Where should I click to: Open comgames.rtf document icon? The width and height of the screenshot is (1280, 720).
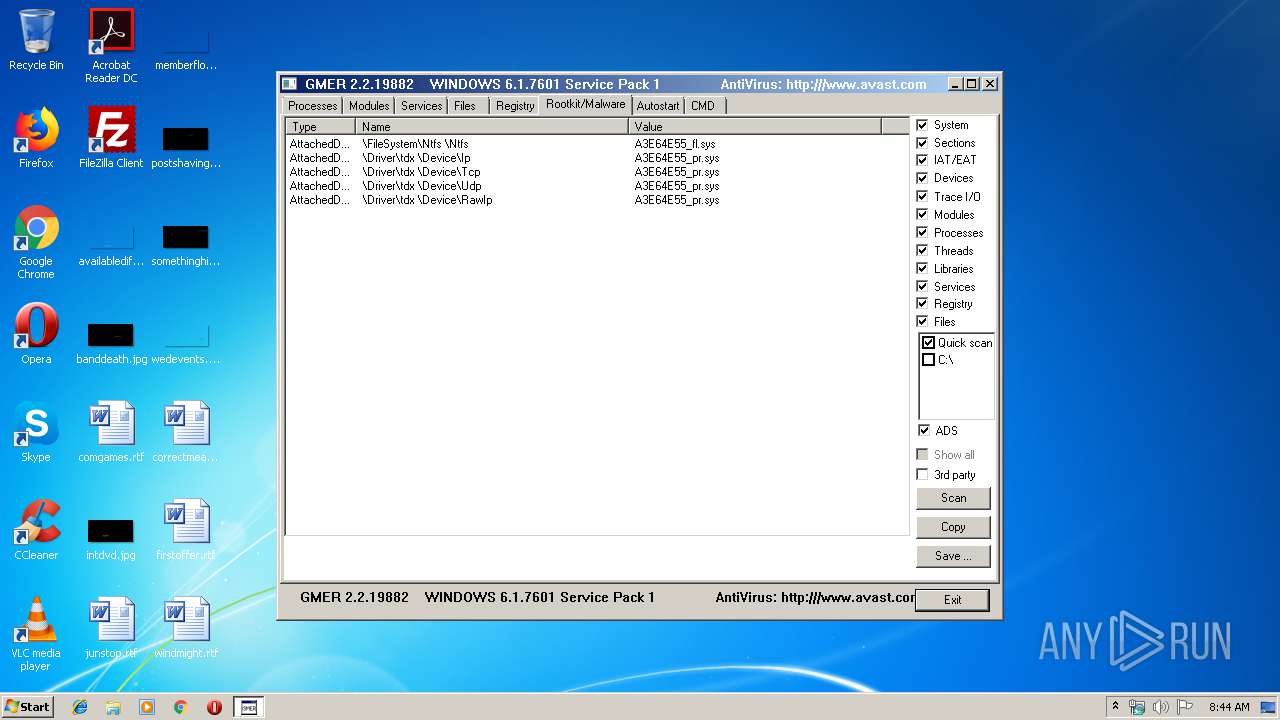111,432
